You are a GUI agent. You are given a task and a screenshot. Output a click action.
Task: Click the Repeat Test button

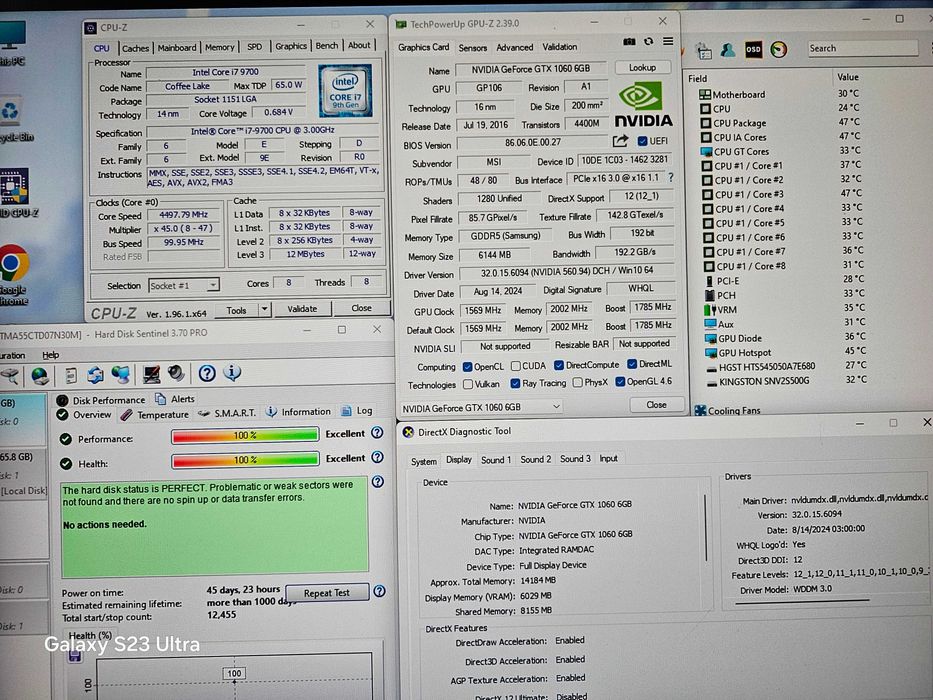[327, 593]
